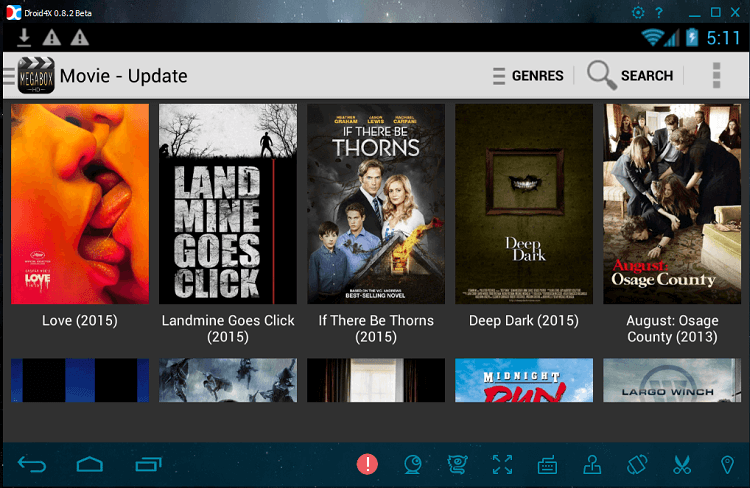The image size is (750, 488).
Task: Select the "If There Be Thorns (2015)" title
Action: pos(376,329)
